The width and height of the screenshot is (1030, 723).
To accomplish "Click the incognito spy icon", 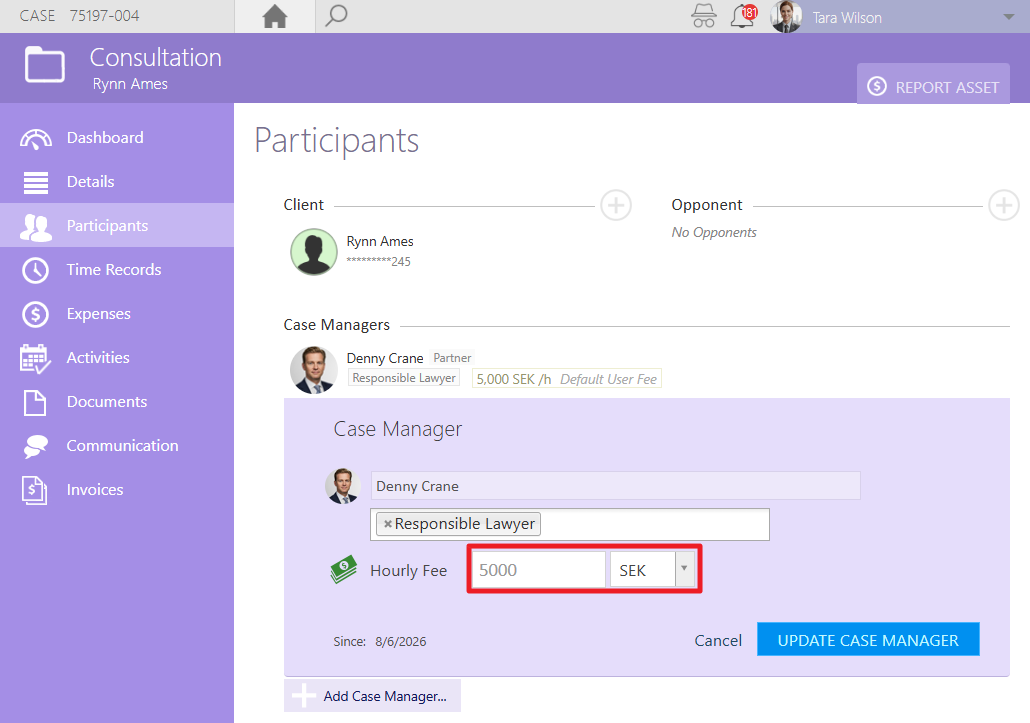I will [x=704, y=16].
